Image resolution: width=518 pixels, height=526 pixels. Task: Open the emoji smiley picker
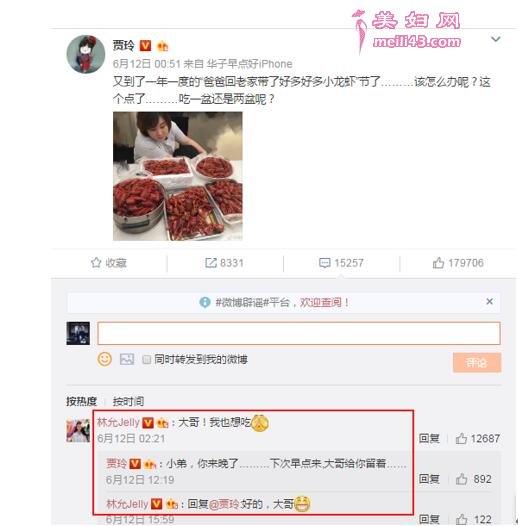[104, 359]
